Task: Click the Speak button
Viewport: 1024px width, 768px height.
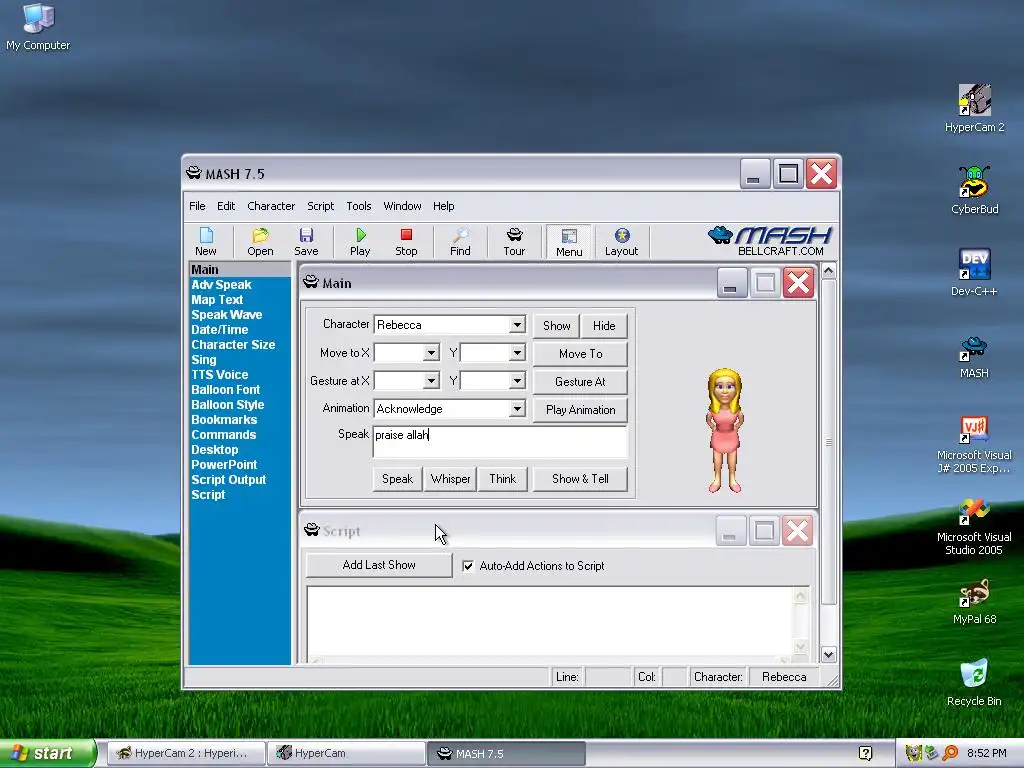Action: click(x=397, y=479)
